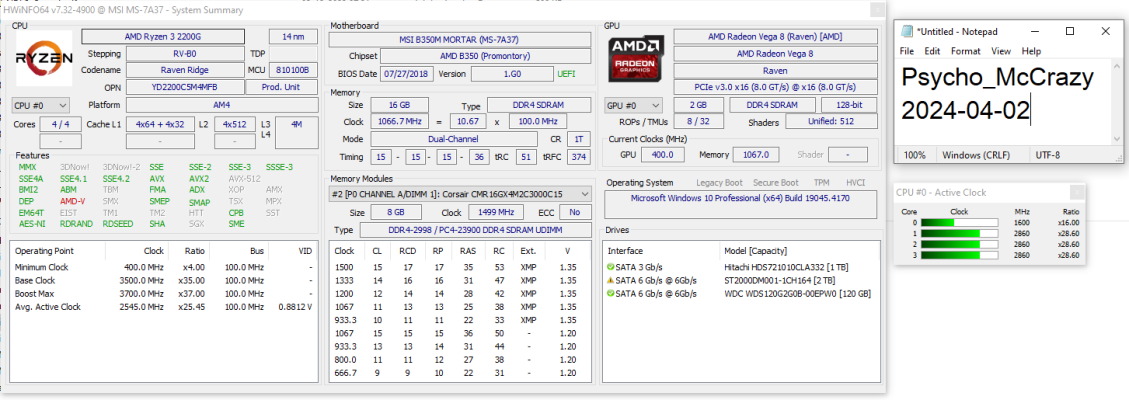Click the AVX2 feature label
This screenshot has width=1129, height=400.
pyautogui.click(x=199, y=178)
